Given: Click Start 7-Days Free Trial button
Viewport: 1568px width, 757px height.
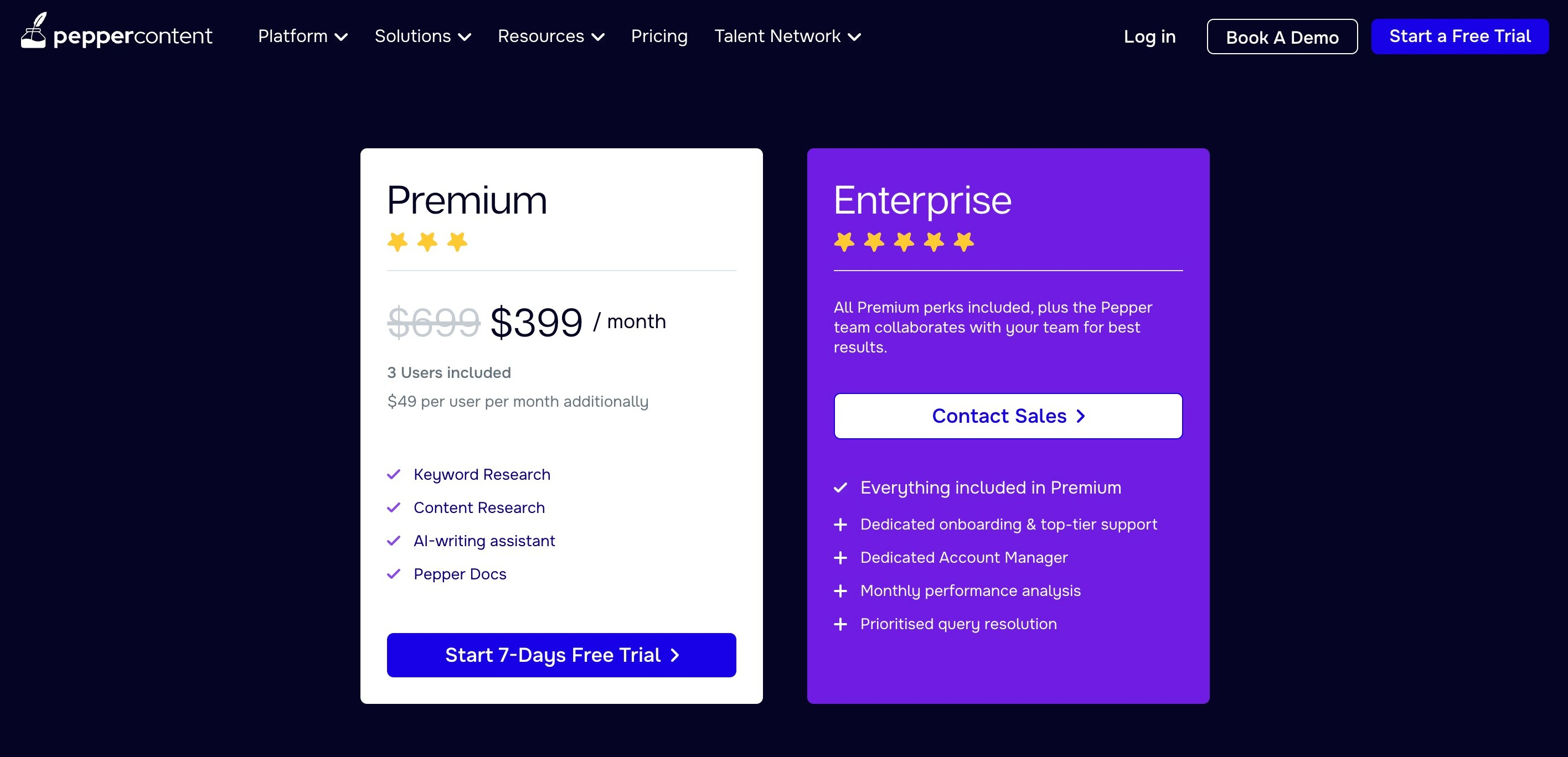Looking at the screenshot, I should point(561,655).
